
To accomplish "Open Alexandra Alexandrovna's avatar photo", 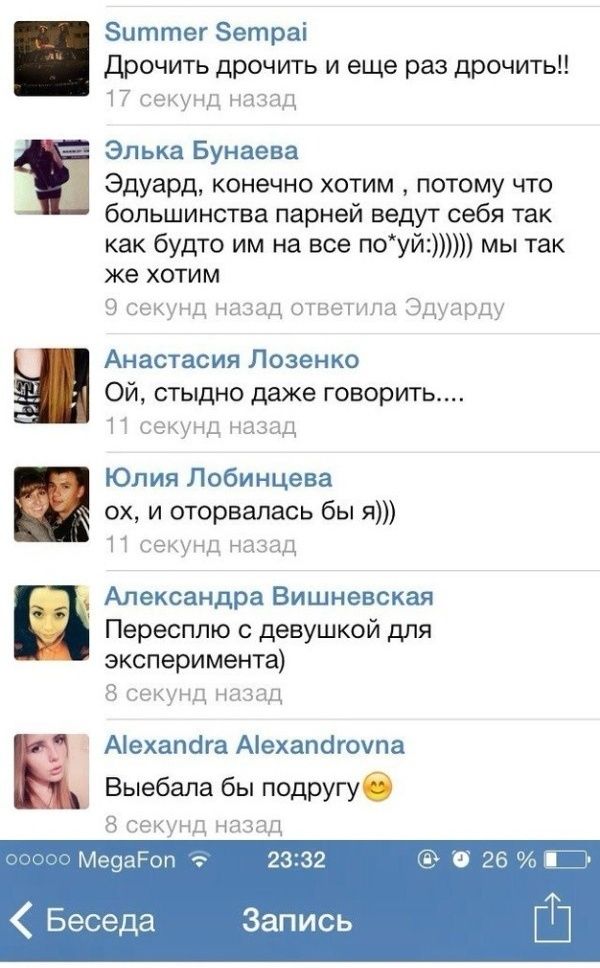I will (x=51, y=772).
